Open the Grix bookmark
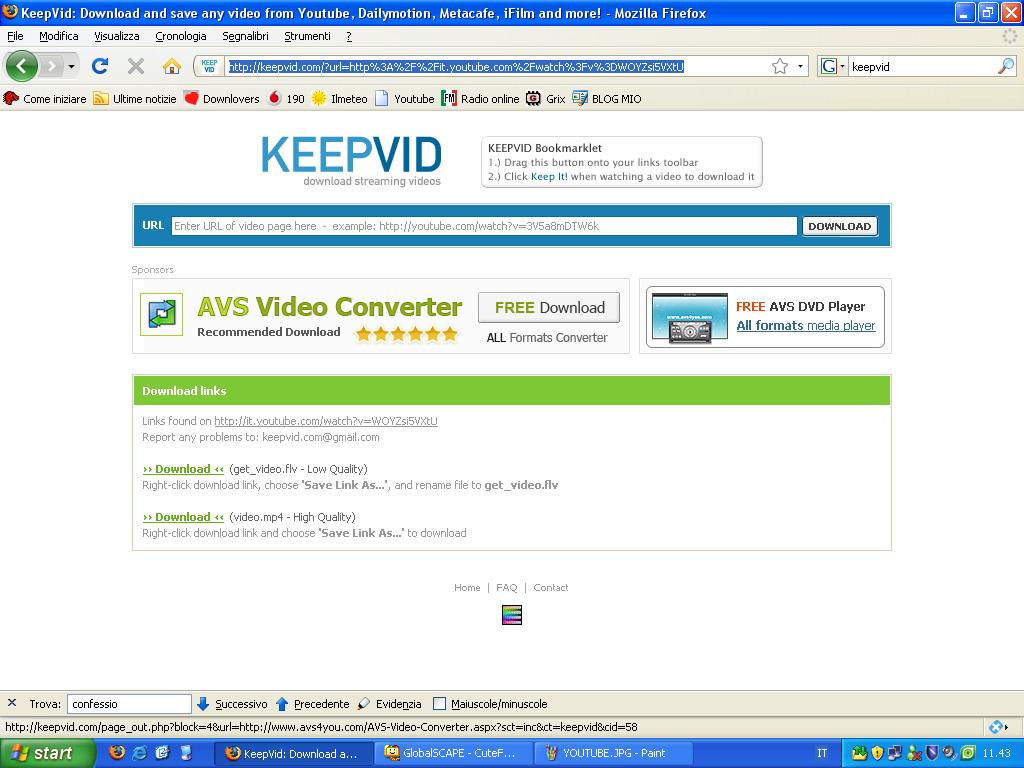This screenshot has height=768, width=1024. click(546, 99)
